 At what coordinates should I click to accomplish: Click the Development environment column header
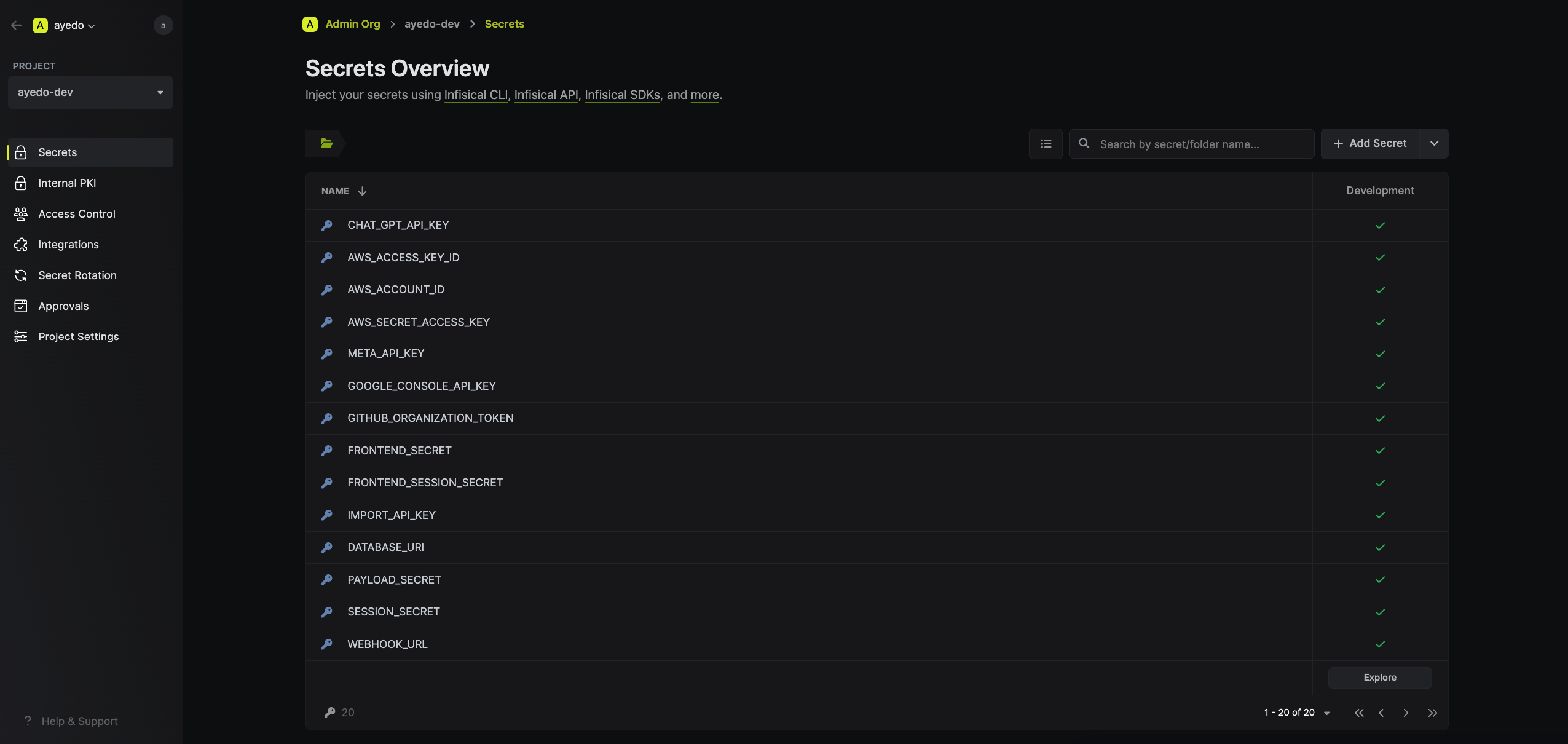pos(1380,191)
